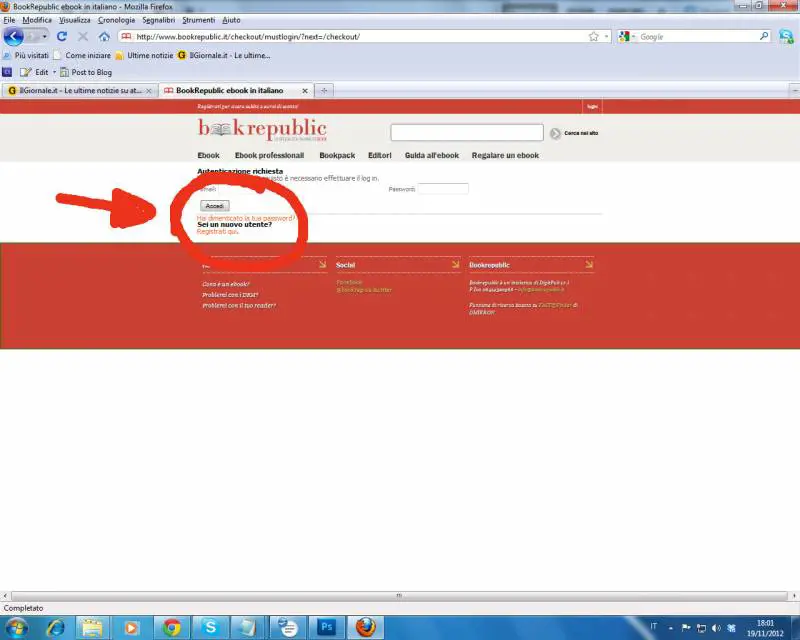Close the IlGiornale.it tab
This screenshot has height=640, width=800.
[149, 90]
